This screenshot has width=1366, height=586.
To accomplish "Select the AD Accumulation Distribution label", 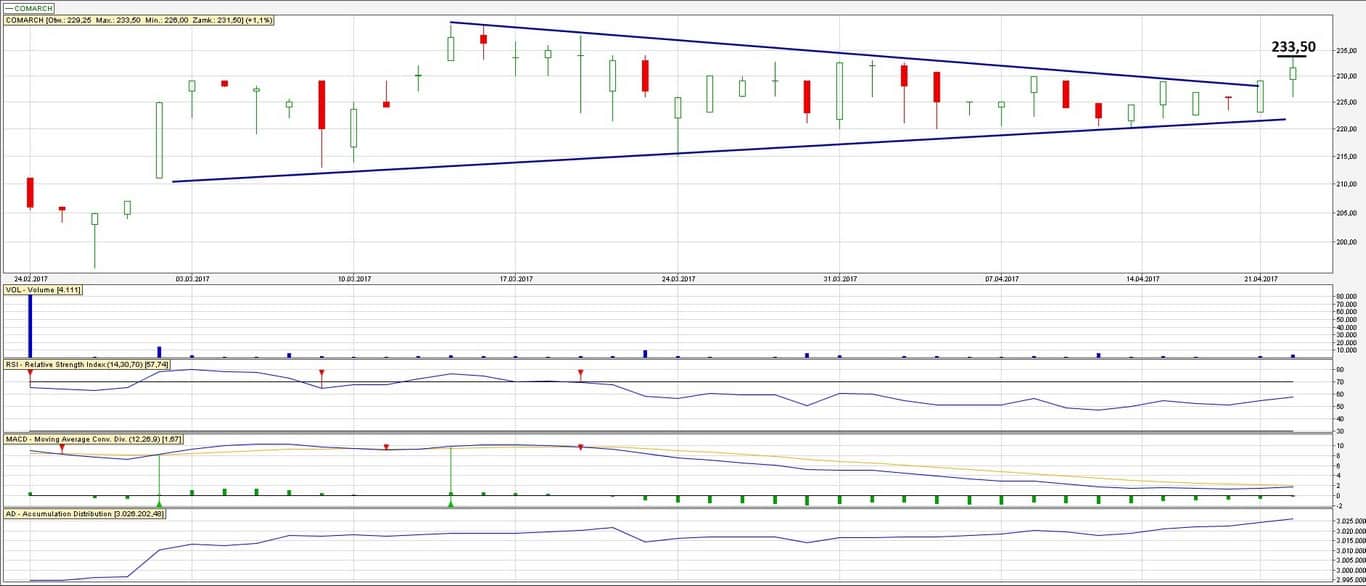I will [84, 513].
